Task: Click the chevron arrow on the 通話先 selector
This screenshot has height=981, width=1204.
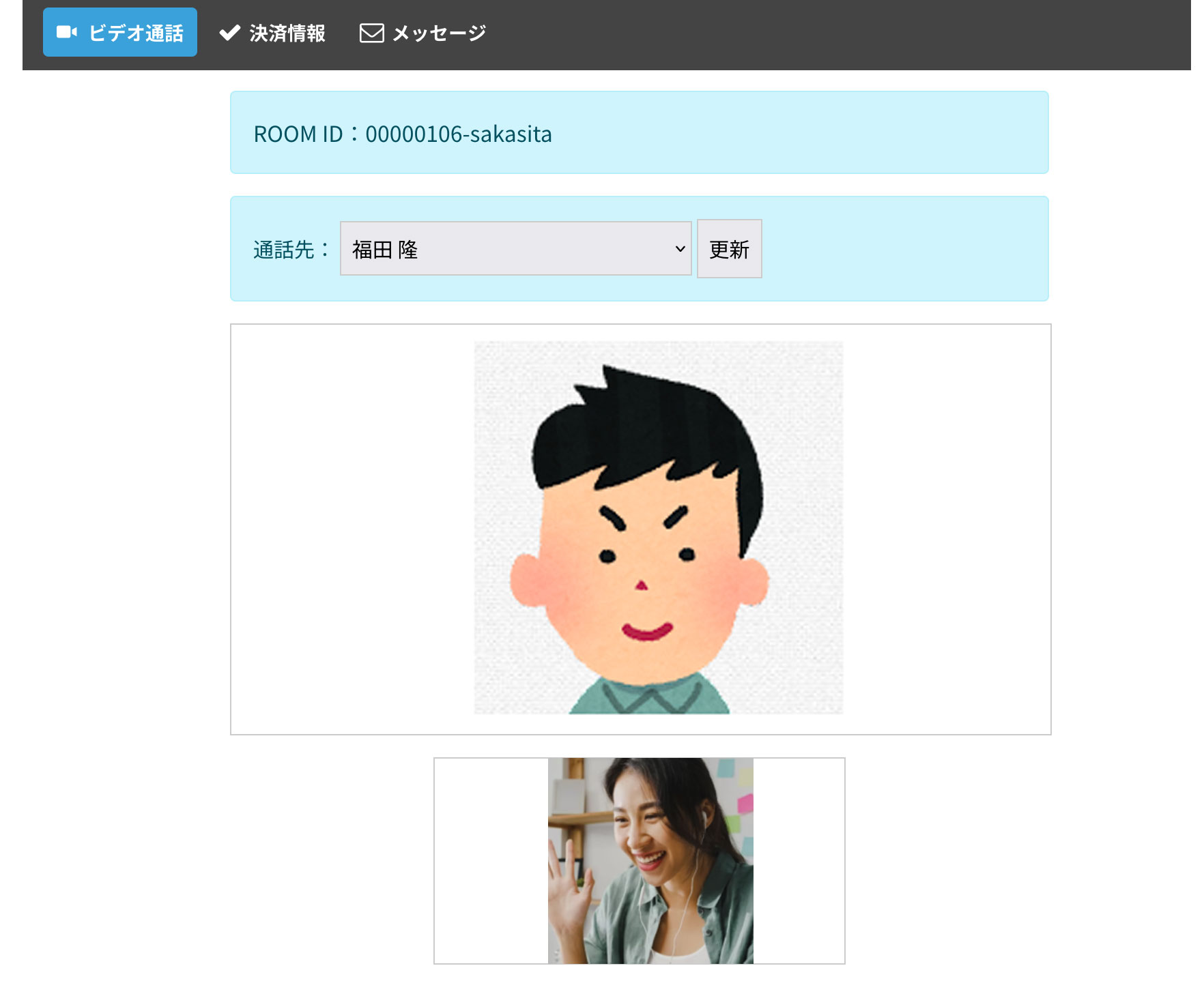Action: (680, 249)
